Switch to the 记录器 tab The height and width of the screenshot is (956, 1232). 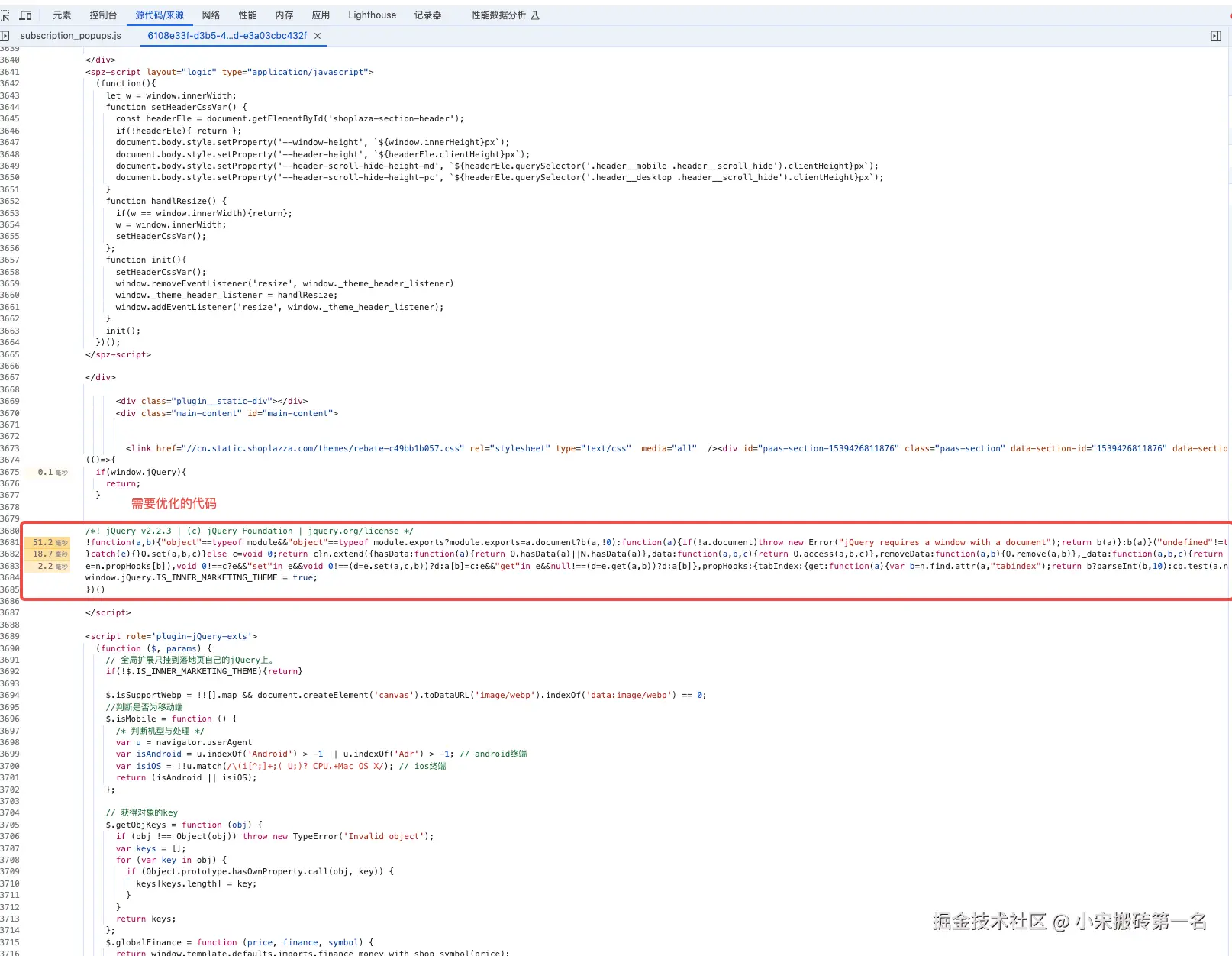[427, 15]
